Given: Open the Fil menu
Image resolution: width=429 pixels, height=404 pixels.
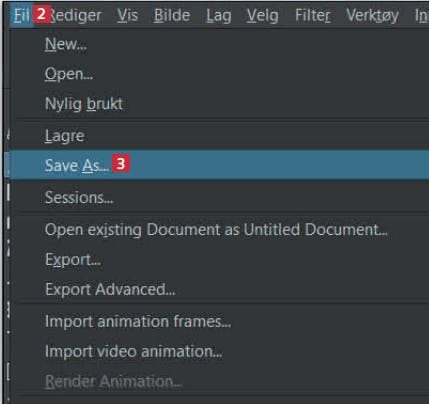Looking at the screenshot, I should point(21,15).
